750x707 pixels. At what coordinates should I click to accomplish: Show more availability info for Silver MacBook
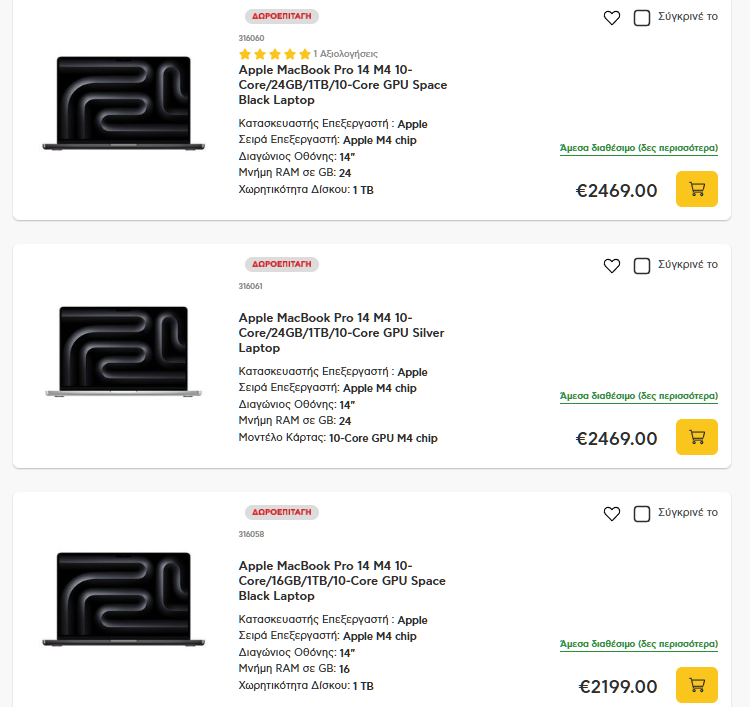click(x=638, y=396)
